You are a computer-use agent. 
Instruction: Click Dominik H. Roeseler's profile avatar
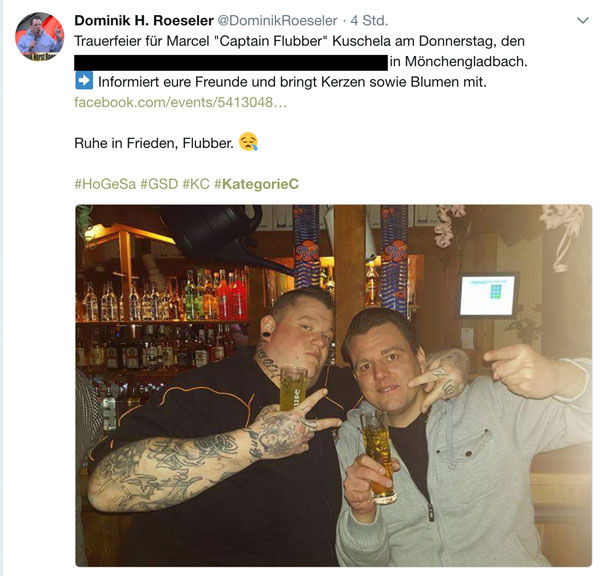(x=40, y=37)
